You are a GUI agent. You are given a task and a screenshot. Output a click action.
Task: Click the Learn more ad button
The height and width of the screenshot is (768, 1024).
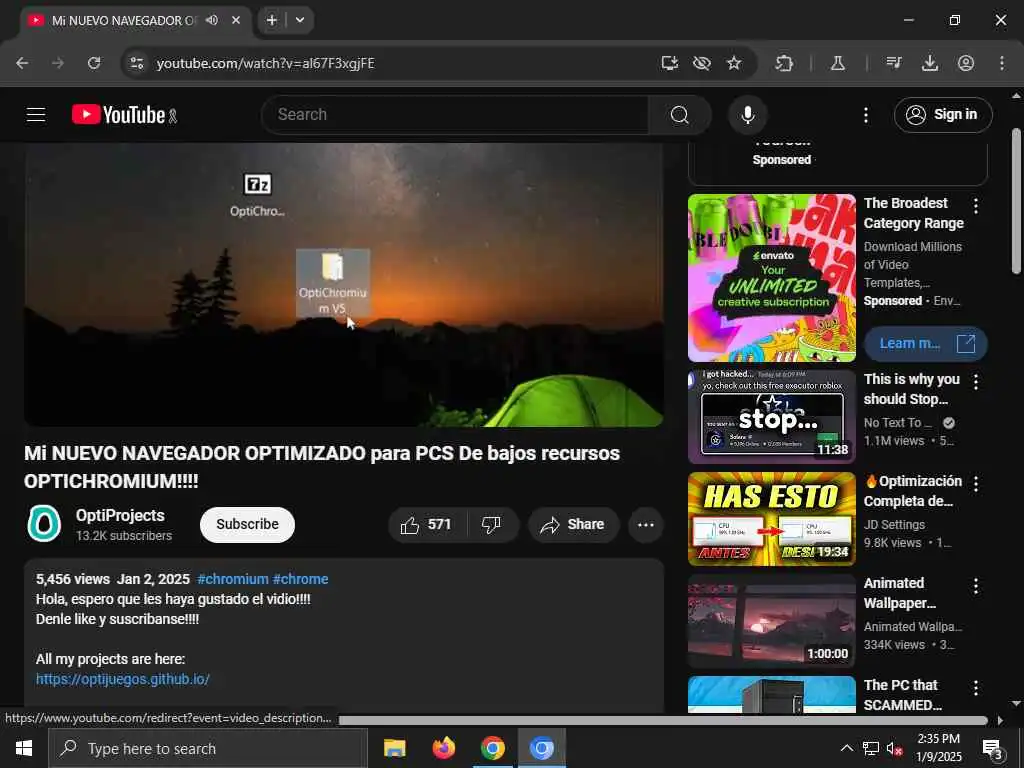tap(925, 344)
